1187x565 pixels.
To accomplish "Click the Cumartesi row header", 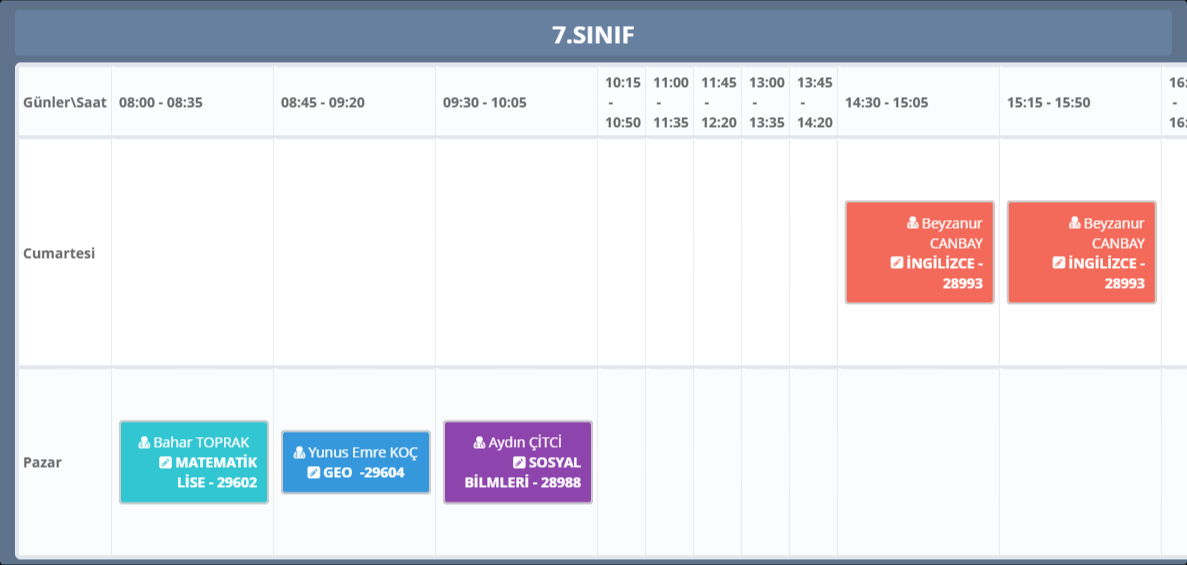I will pyautogui.click(x=59, y=253).
